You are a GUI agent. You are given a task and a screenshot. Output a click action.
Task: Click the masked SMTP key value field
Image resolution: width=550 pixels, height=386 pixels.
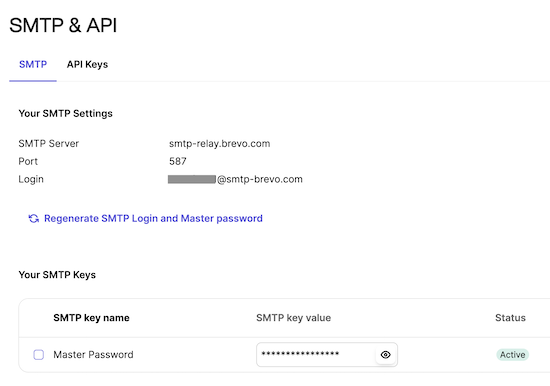click(327, 355)
